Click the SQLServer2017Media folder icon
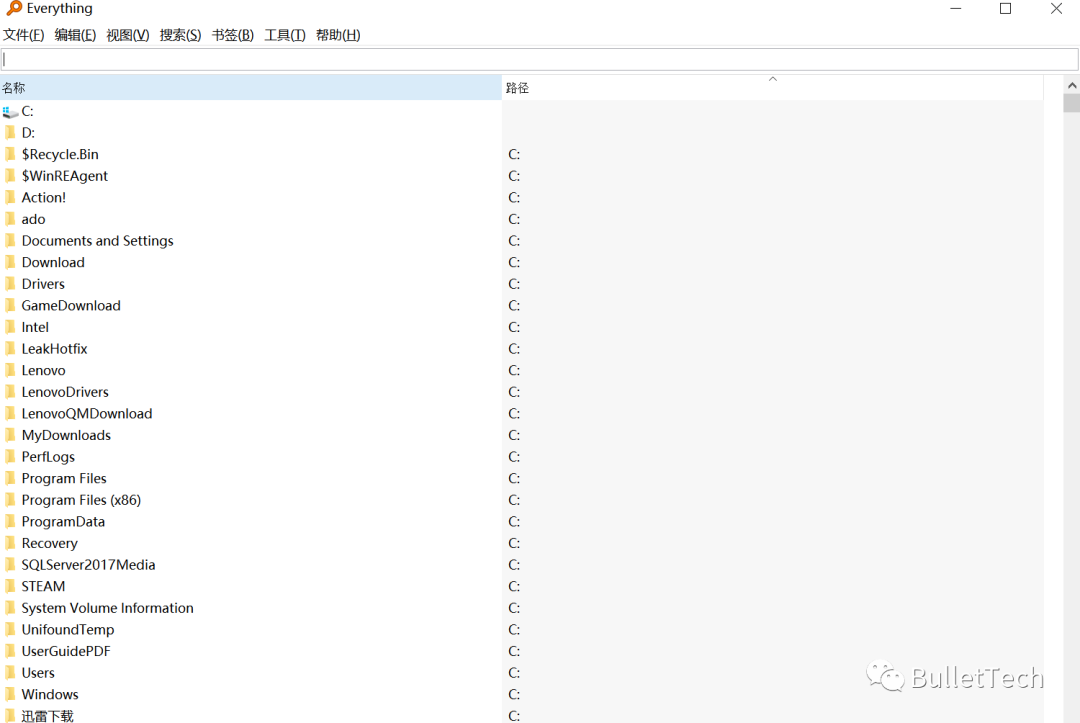 tap(10, 565)
